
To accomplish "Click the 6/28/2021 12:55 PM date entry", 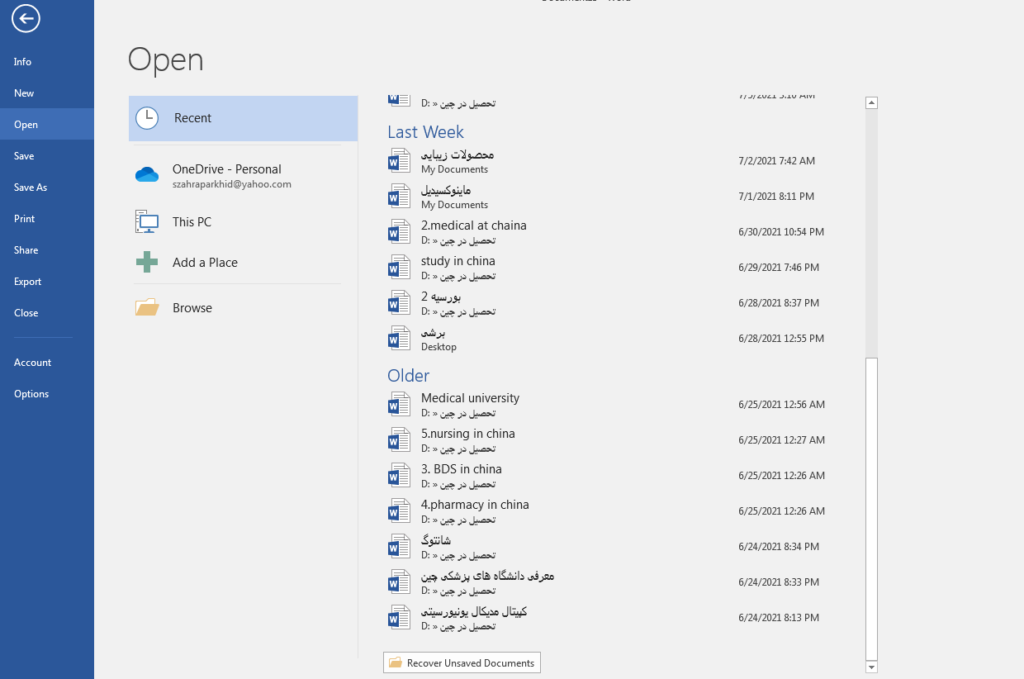I will pyautogui.click(x=781, y=338).
